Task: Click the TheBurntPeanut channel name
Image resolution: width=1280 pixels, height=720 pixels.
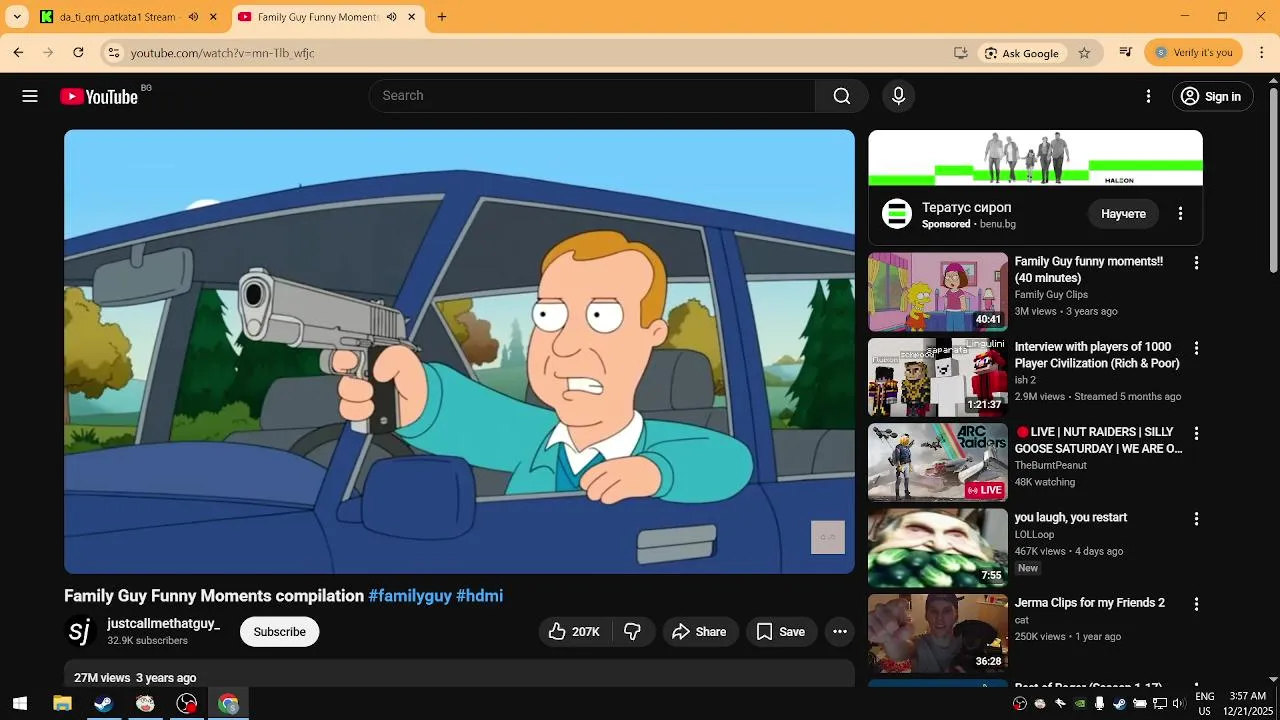Action: [1050, 466]
